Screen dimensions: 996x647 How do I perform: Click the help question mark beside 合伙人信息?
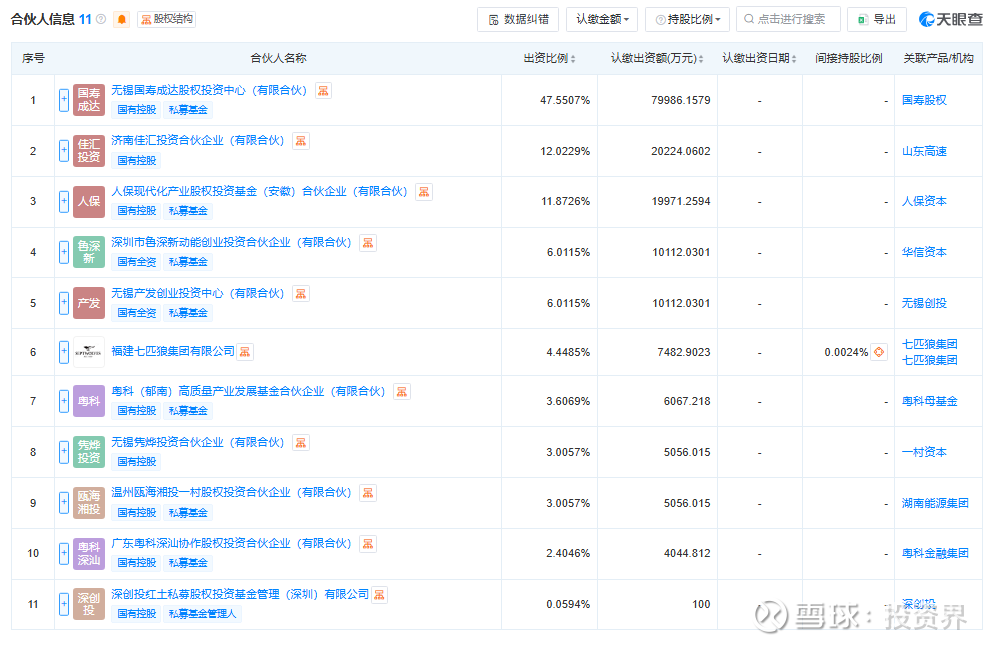(101, 19)
